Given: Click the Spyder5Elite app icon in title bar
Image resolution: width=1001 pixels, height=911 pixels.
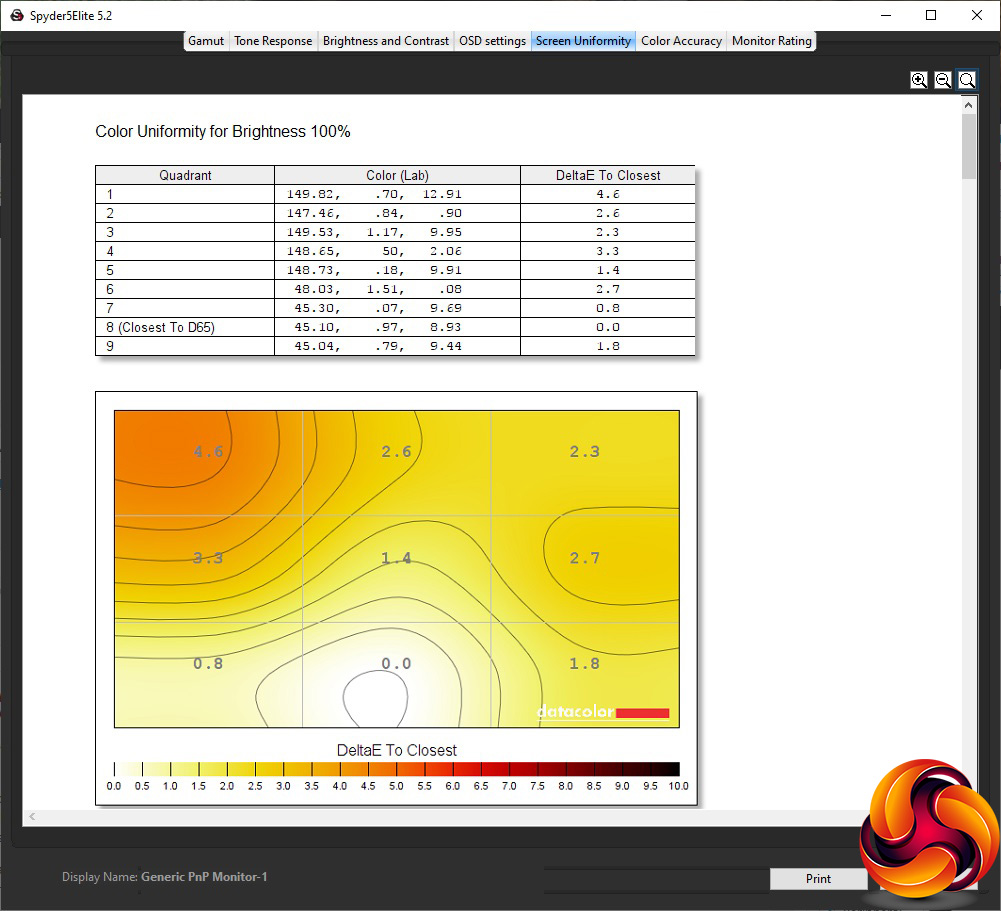Looking at the screenshot, I should [17, 15].
